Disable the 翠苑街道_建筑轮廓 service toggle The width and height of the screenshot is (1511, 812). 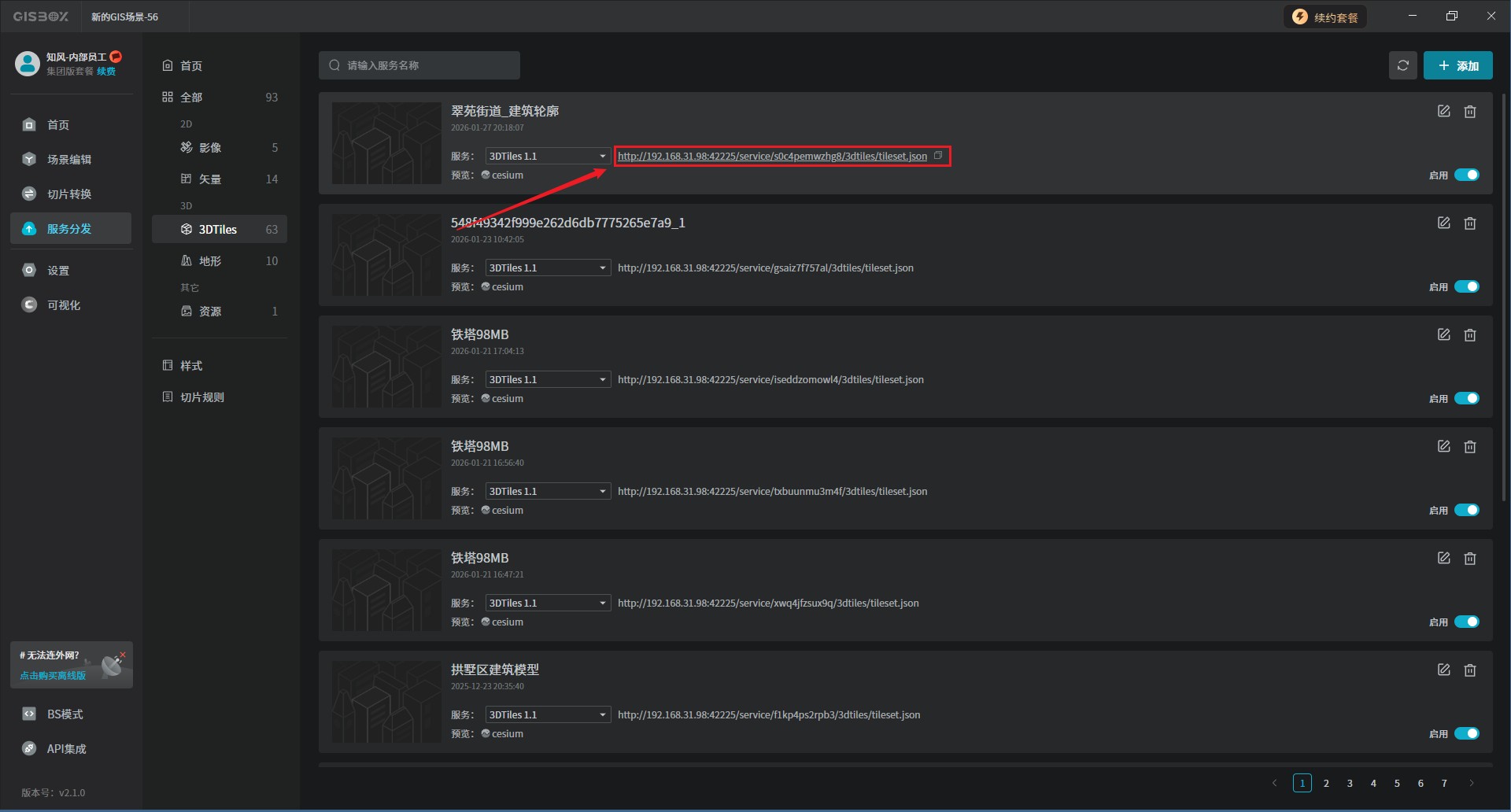tap(1466, 175)
